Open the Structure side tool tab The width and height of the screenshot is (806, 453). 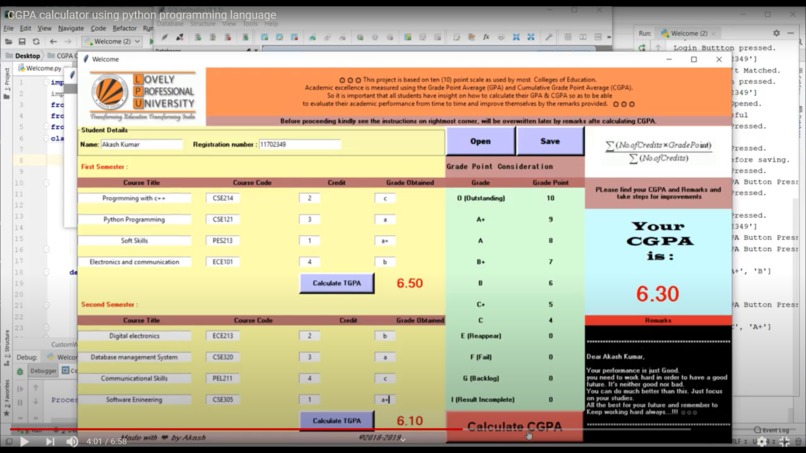pos(7,347)
